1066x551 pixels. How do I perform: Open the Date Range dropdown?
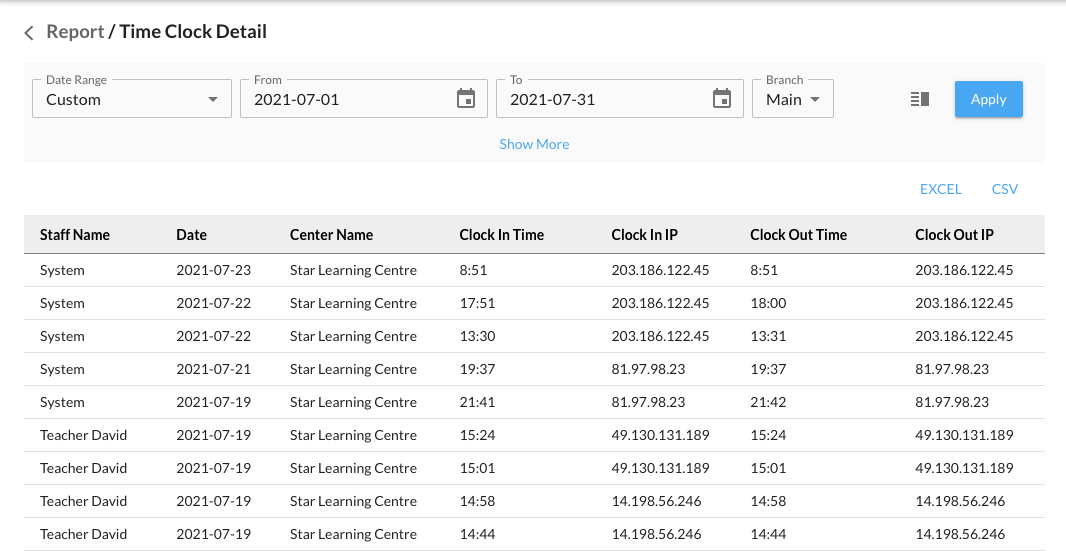131,99
